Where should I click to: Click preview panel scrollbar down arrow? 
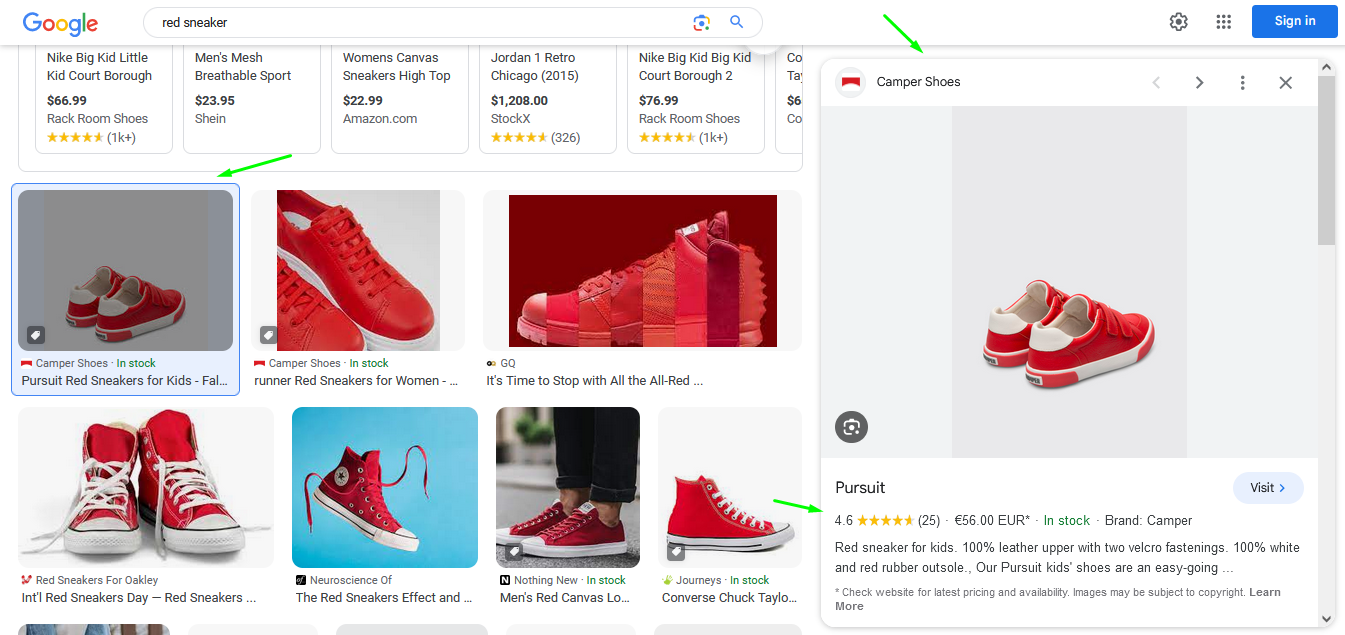[x=1327, y=619]
